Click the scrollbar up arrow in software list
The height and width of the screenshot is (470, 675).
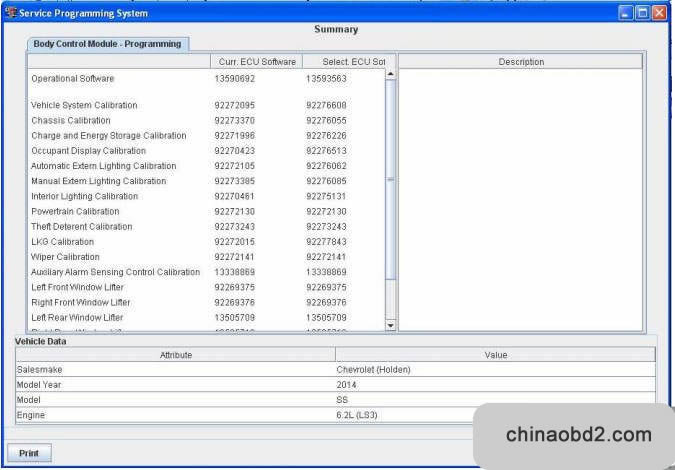click(390, 74)
